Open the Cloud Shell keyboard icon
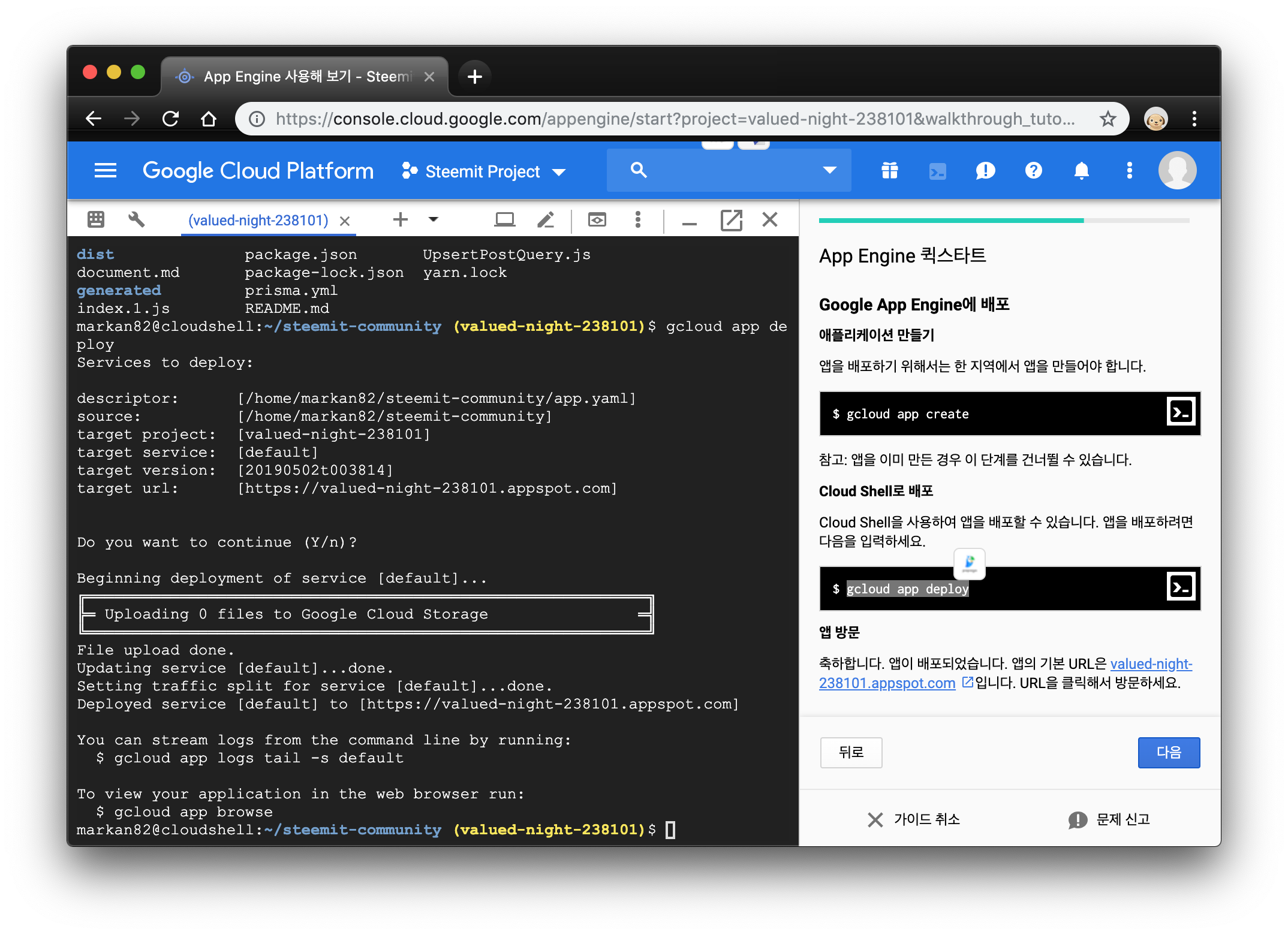 (96, 219)
